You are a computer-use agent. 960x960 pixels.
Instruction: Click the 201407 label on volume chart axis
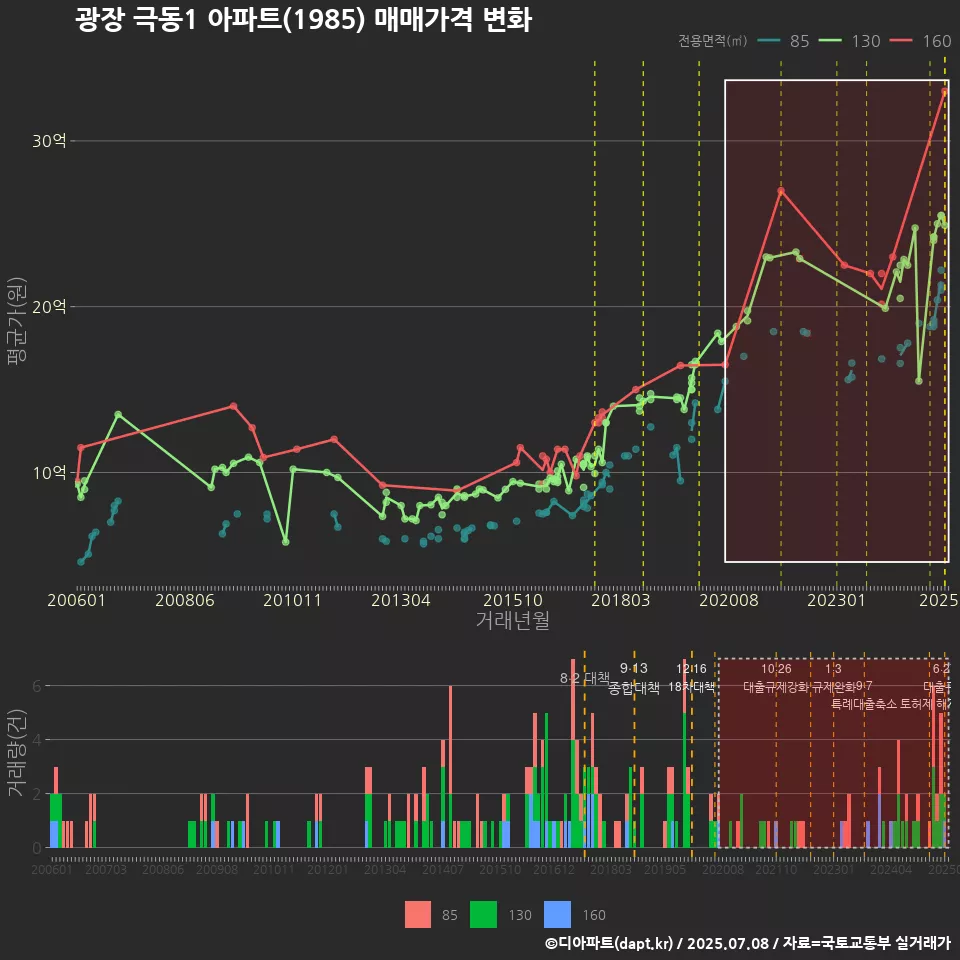click(443, 869)
